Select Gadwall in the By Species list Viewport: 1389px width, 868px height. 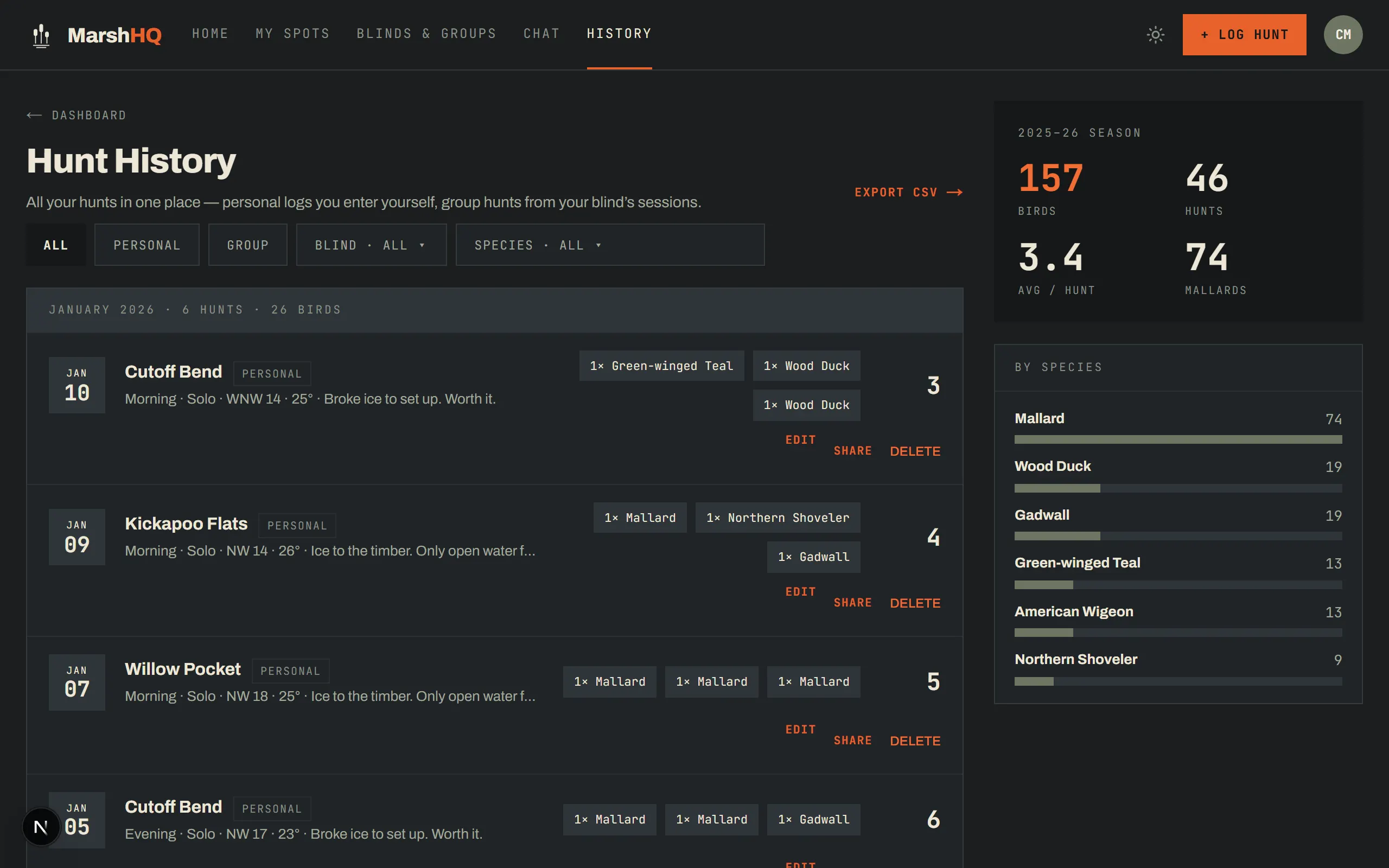tap(1042, 515)
